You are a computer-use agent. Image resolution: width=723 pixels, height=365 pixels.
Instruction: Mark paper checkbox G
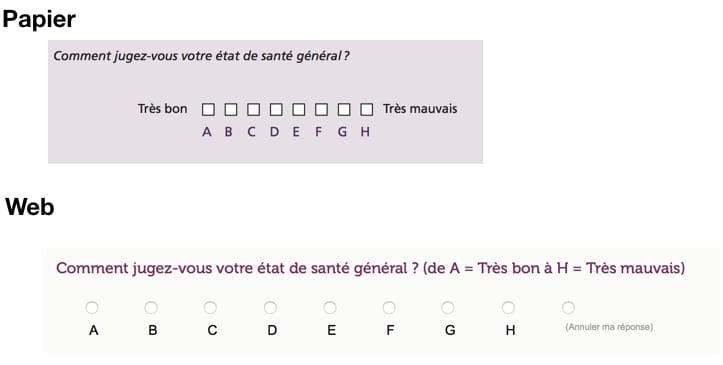click(x=344, y=110)
